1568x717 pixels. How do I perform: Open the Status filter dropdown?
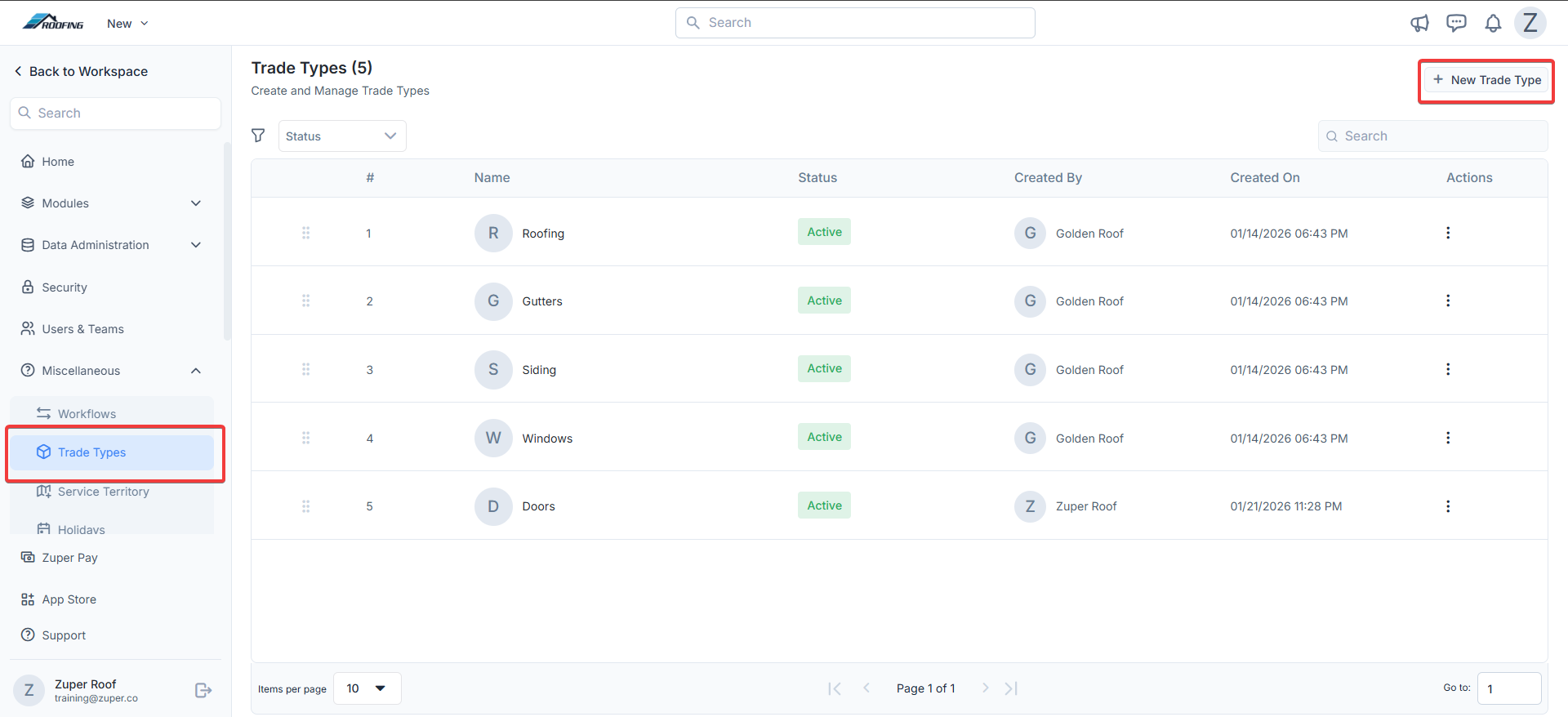(342, 136)
